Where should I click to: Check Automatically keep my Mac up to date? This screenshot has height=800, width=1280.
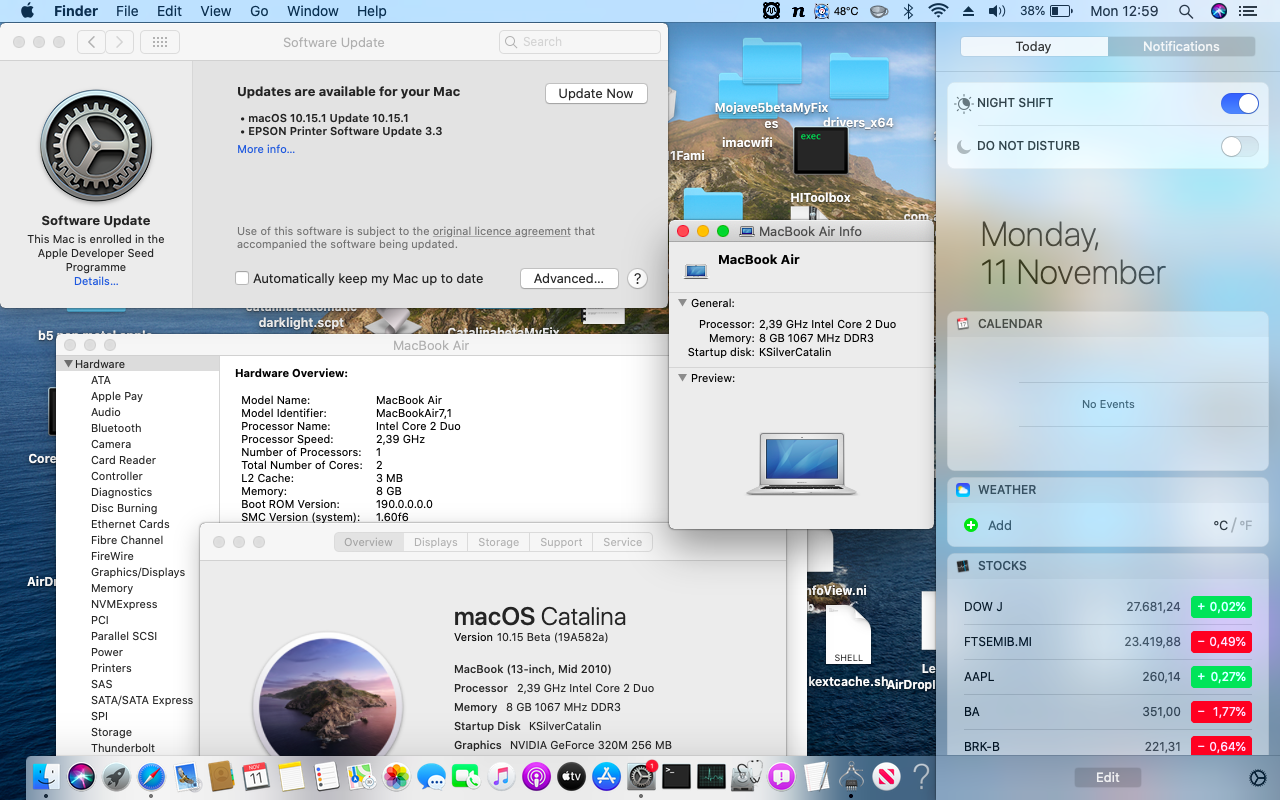[x=242, y=278]
